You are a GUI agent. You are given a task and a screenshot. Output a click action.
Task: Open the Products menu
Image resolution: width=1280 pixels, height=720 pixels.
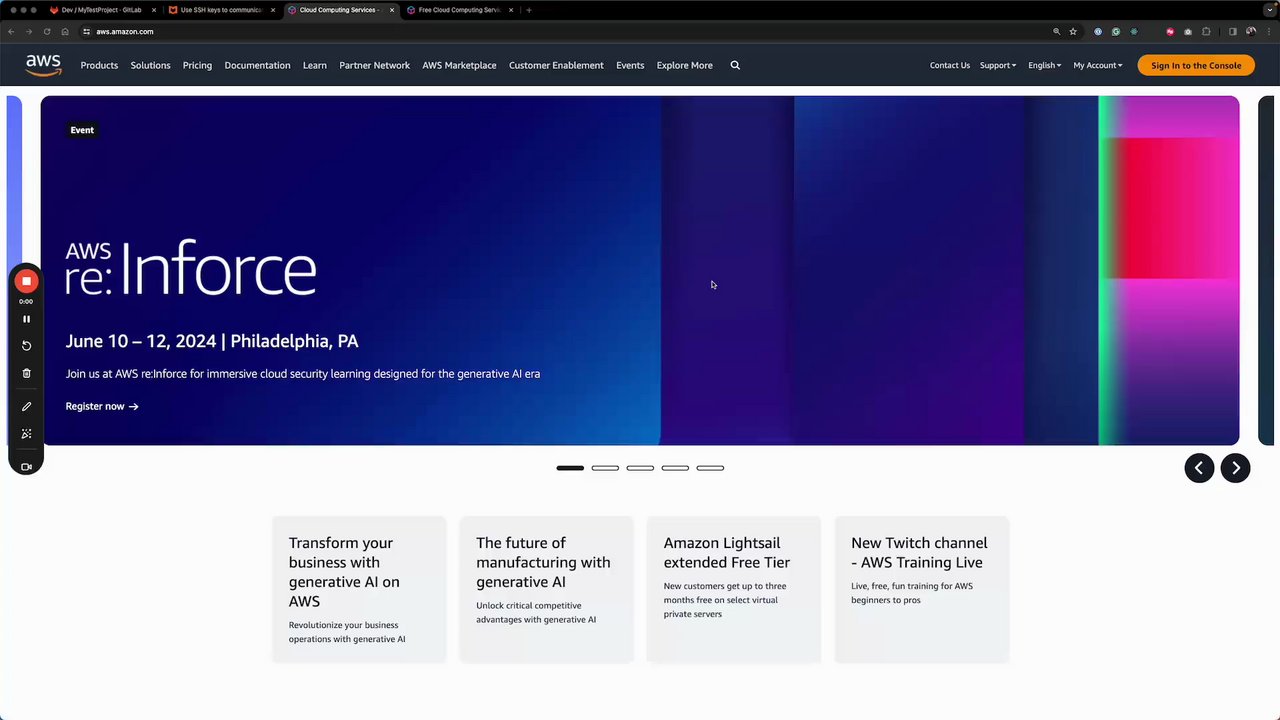[99, 65]
